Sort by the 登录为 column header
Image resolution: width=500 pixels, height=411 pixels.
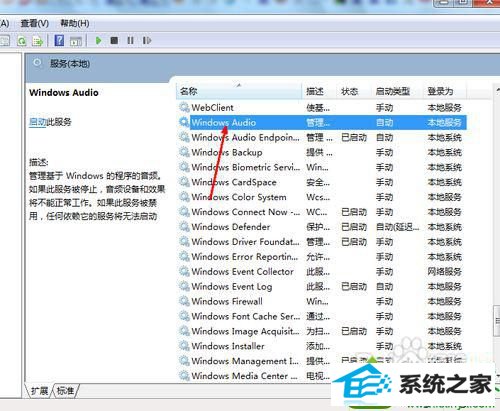point(445,91)
